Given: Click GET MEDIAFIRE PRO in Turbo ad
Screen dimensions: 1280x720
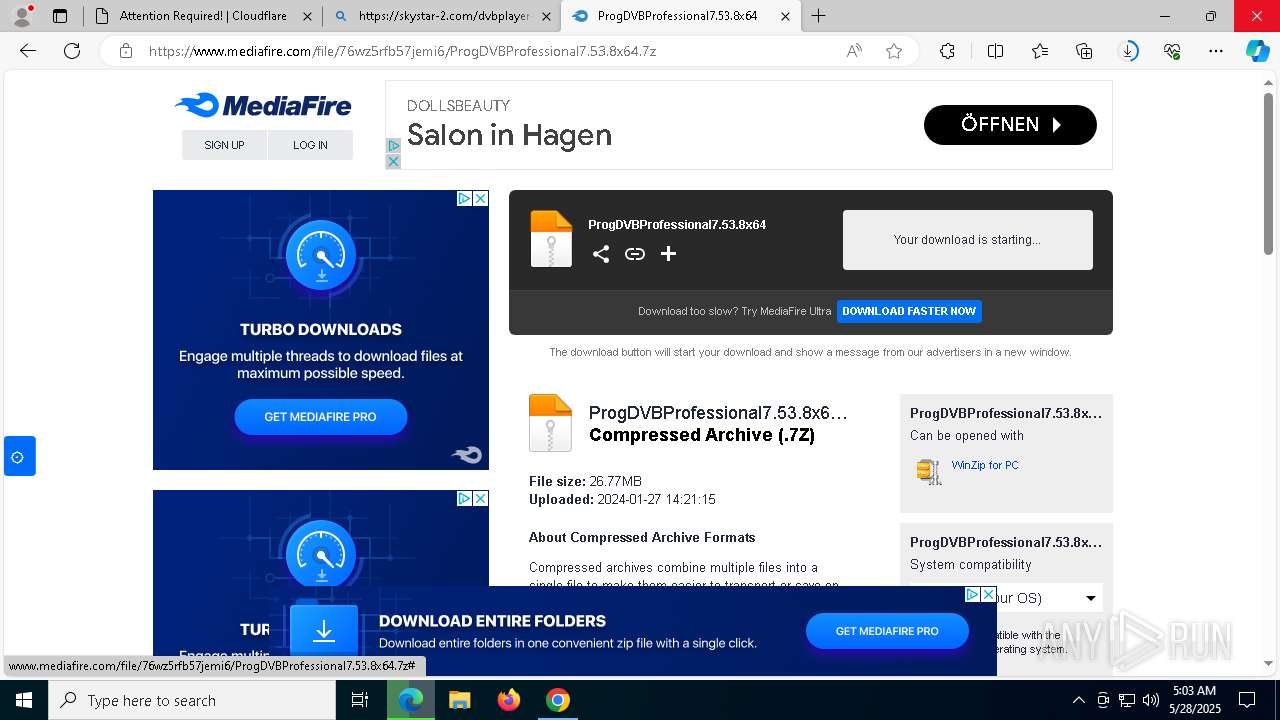Looking at the screenshot, I should (320, 417).
